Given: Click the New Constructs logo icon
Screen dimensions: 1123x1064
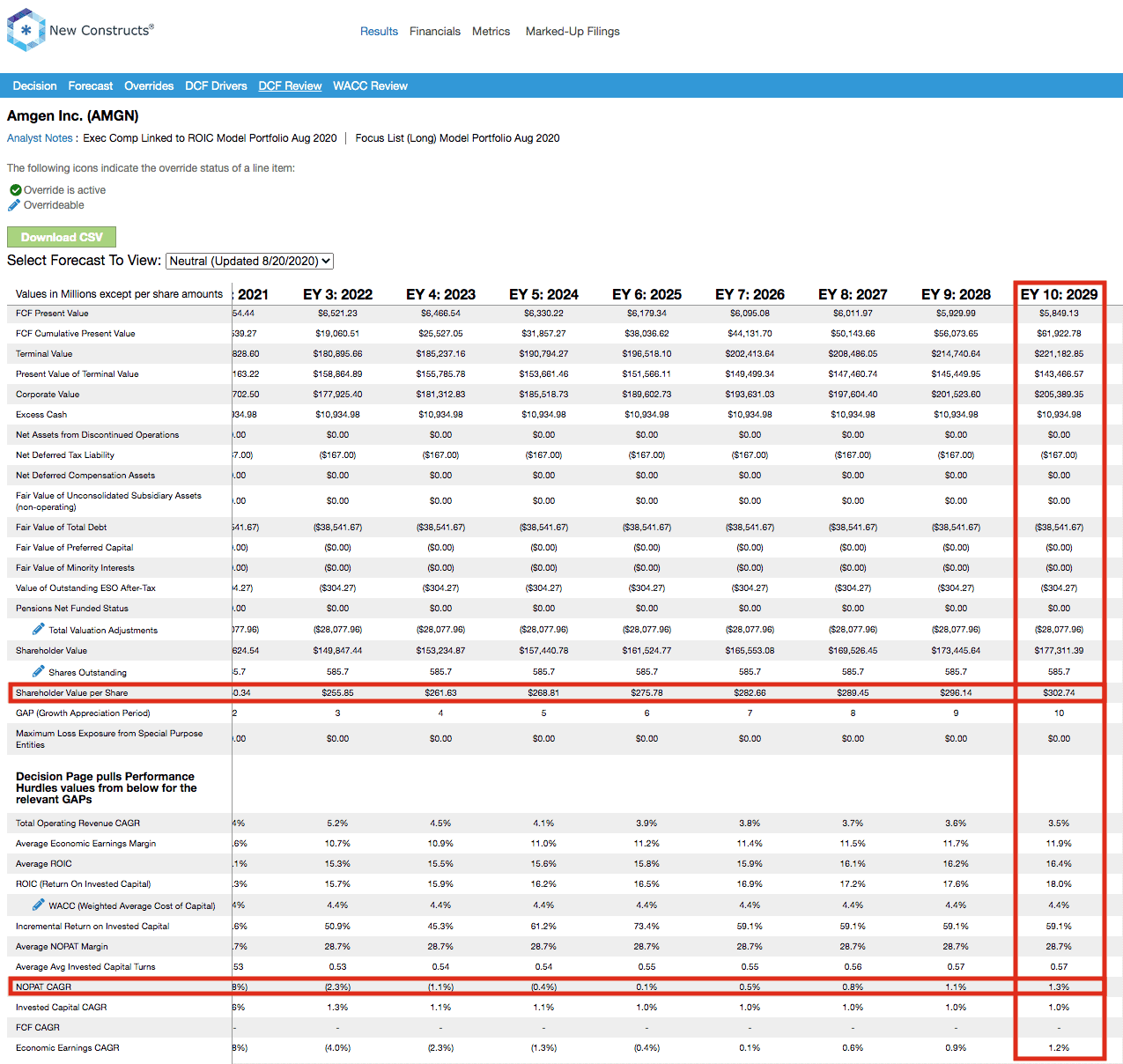Looking at the screenshot, I should (x=26, y=30).
